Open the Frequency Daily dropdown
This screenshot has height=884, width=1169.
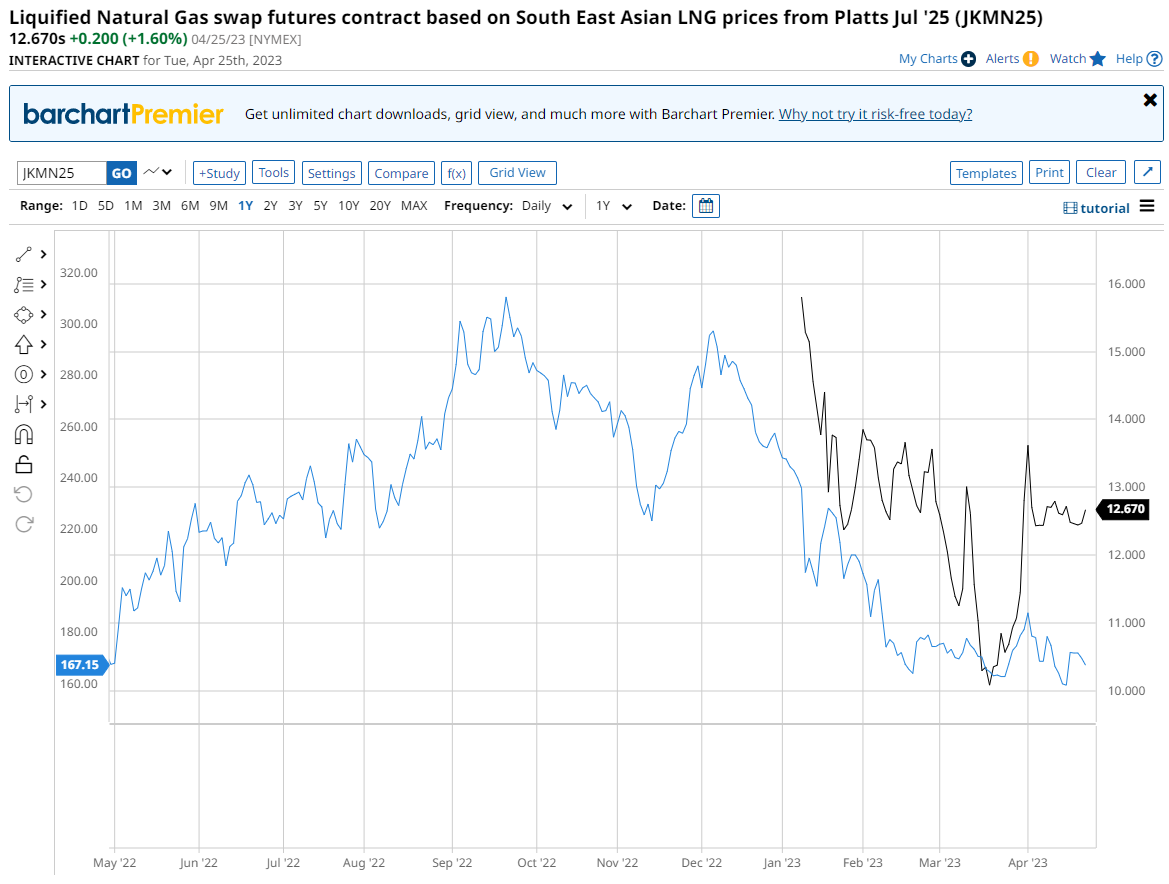coord(548,206)
